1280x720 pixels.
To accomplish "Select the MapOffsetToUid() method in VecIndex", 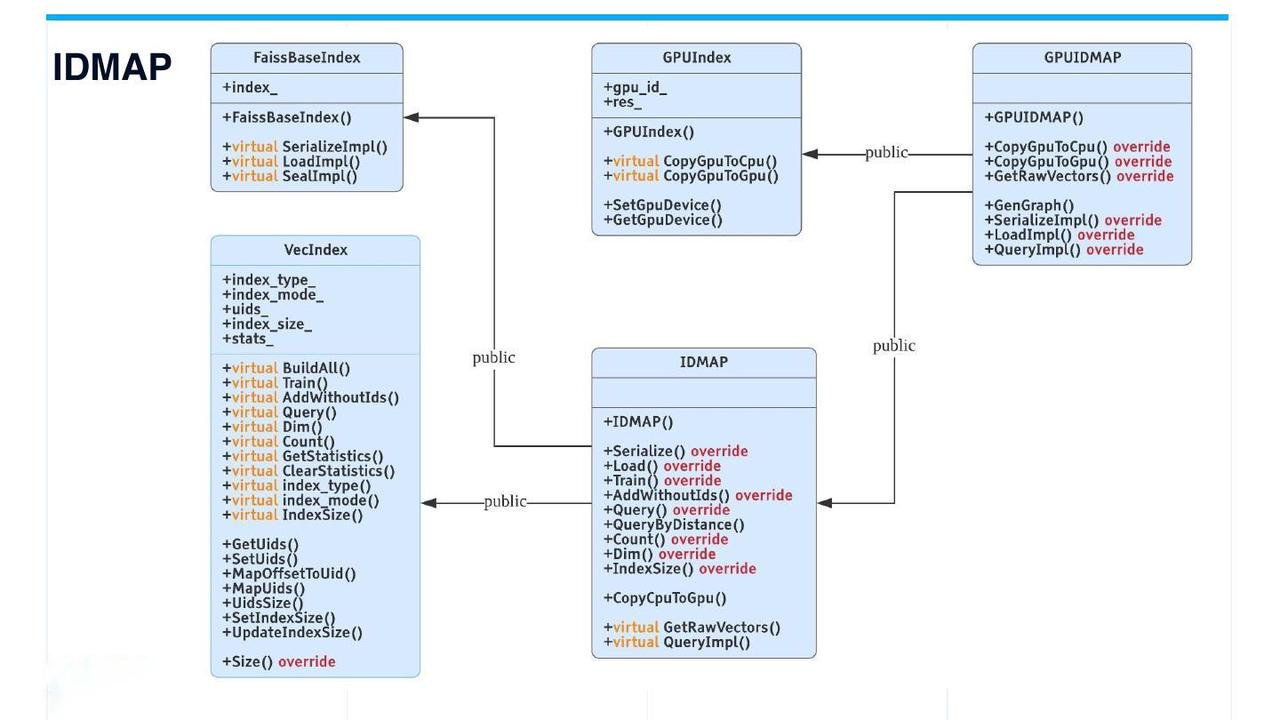I will click(x=288, y=574).
